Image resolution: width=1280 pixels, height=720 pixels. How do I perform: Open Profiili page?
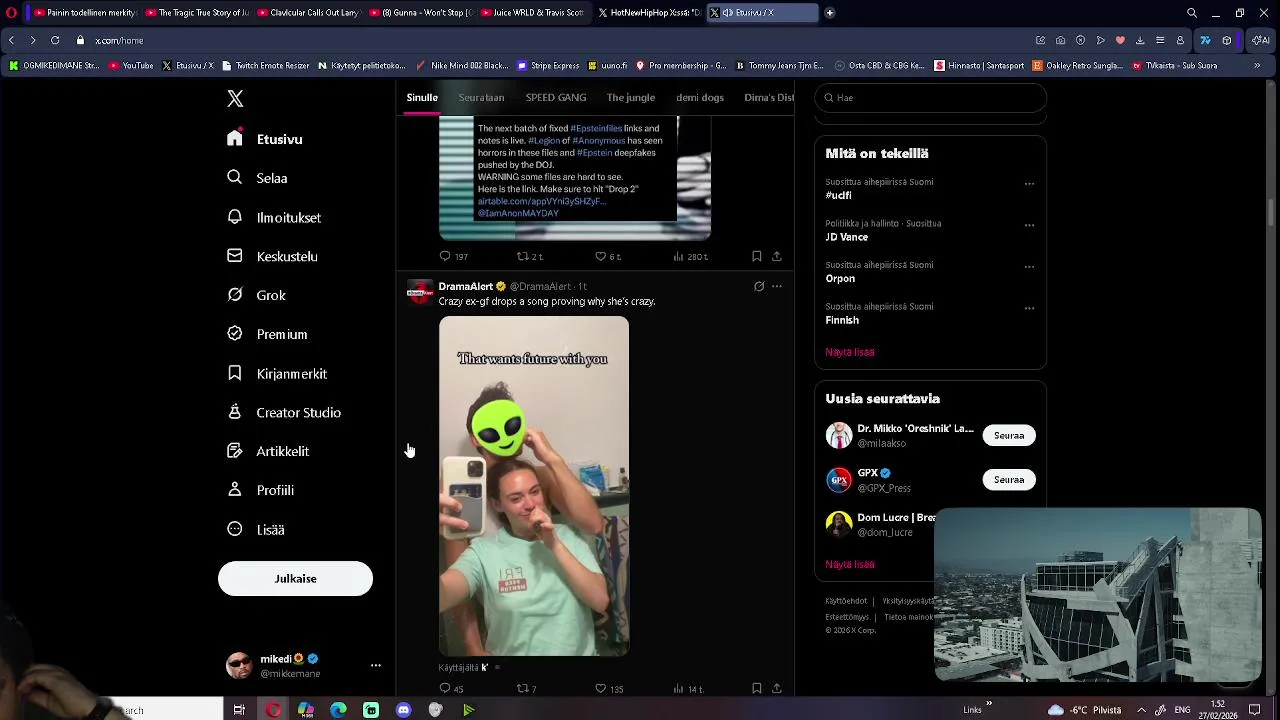(260, 490)
